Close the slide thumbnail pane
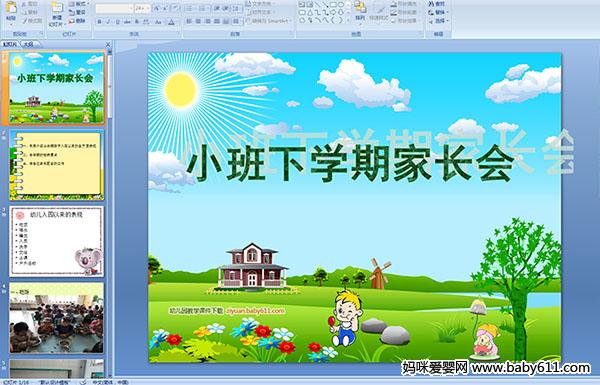The width and height of the screenshot is (600, 385). point(108,44)
